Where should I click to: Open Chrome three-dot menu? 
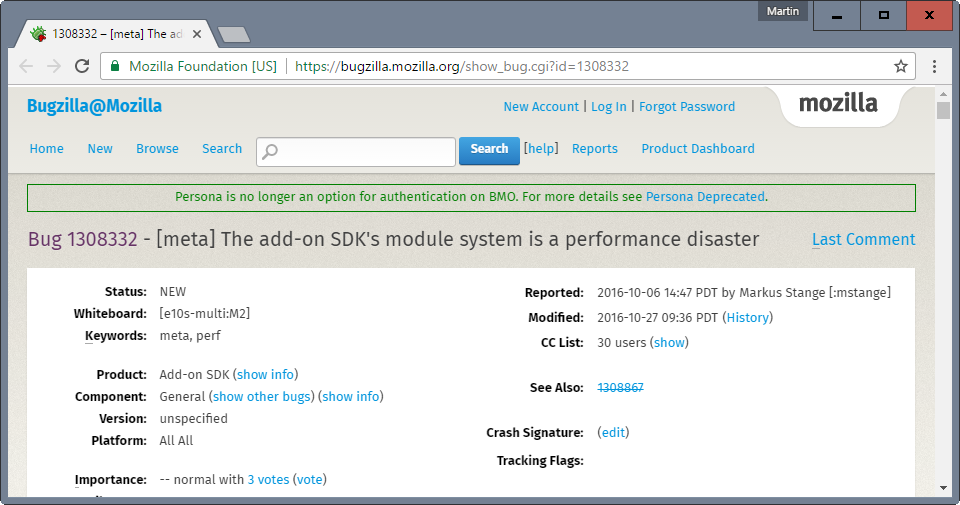point(934,66)
